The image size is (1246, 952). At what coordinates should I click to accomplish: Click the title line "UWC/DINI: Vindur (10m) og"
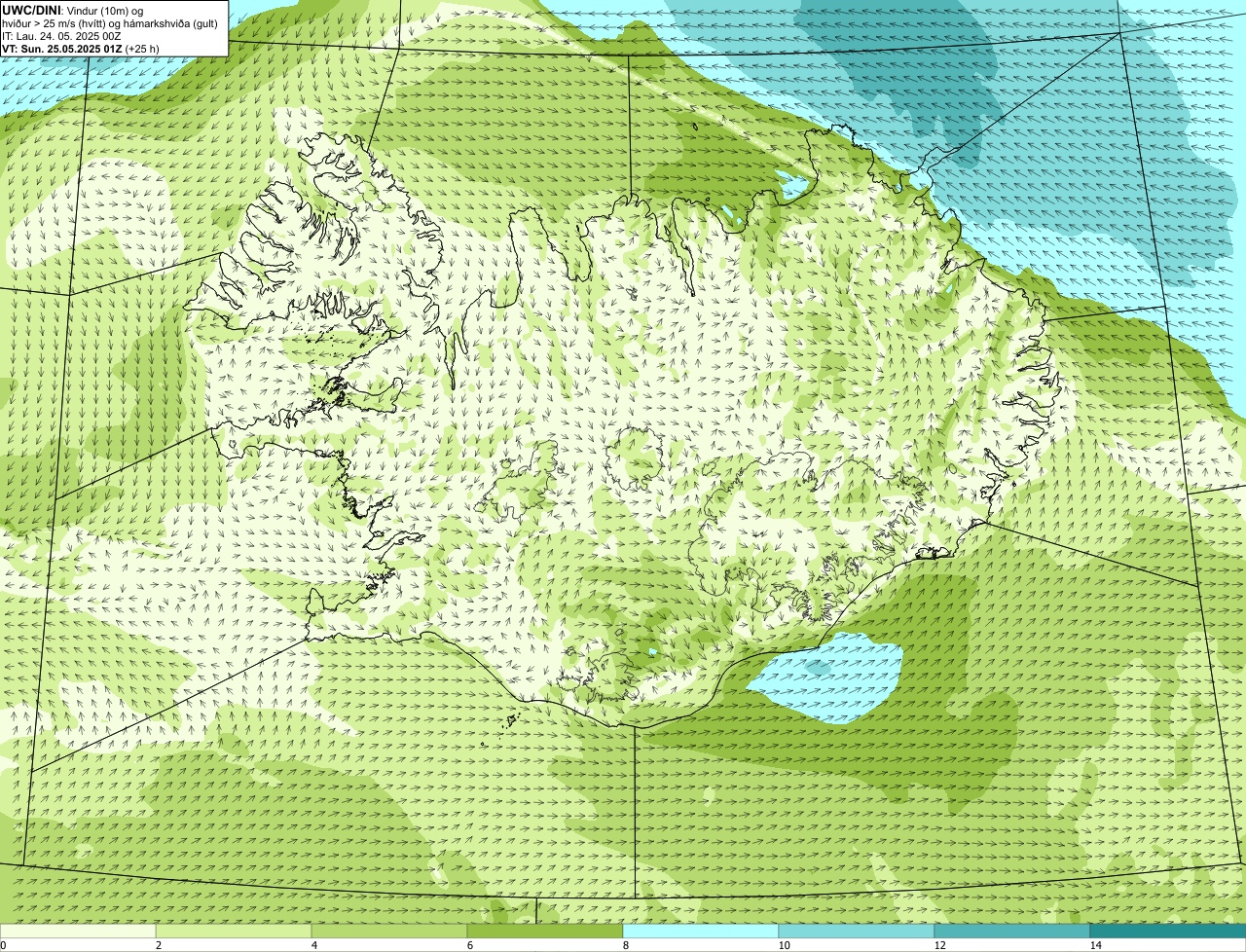pyautogui.click(x=73, y=10)
